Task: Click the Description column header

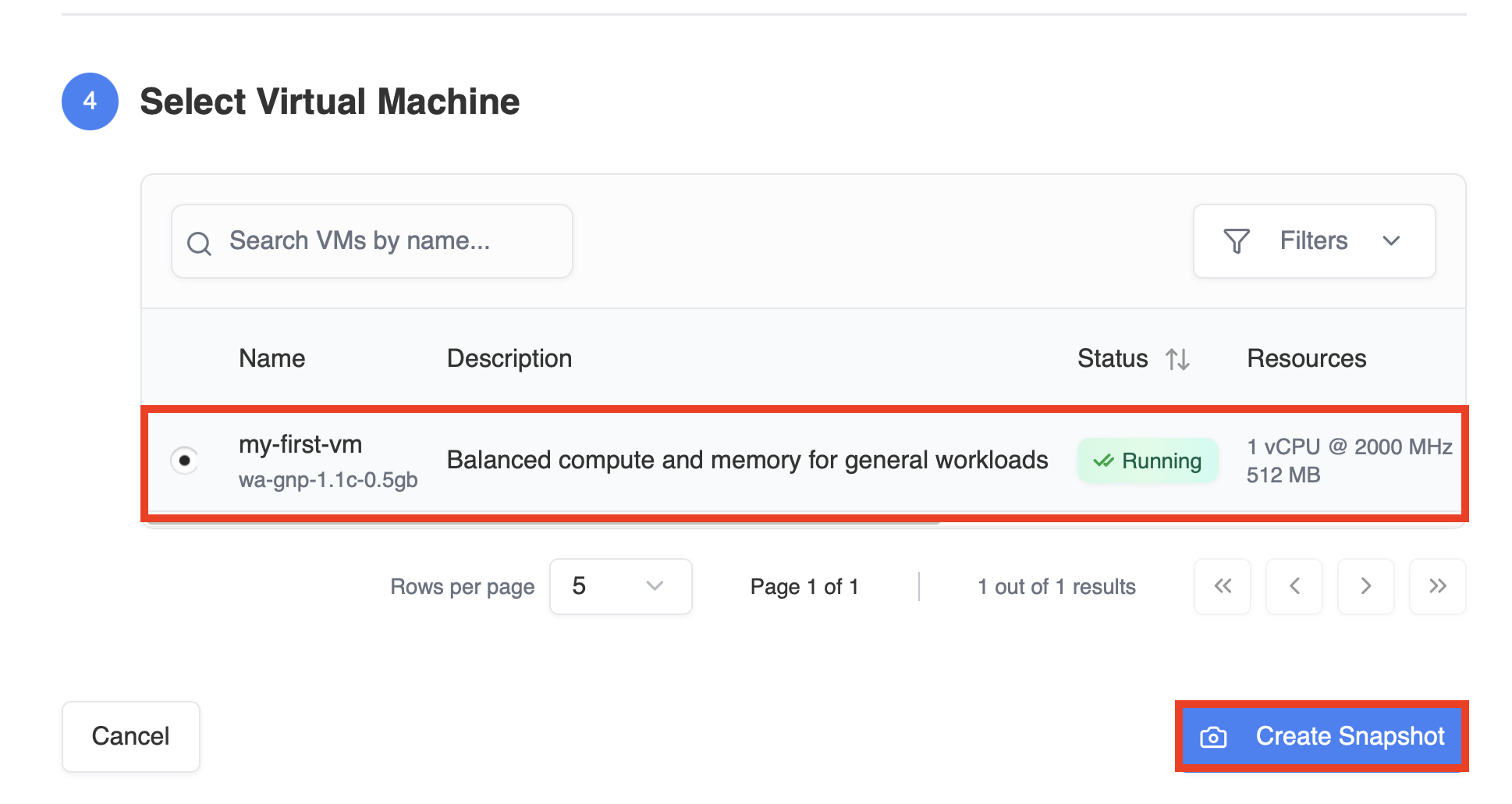Action: click(509, 358)
